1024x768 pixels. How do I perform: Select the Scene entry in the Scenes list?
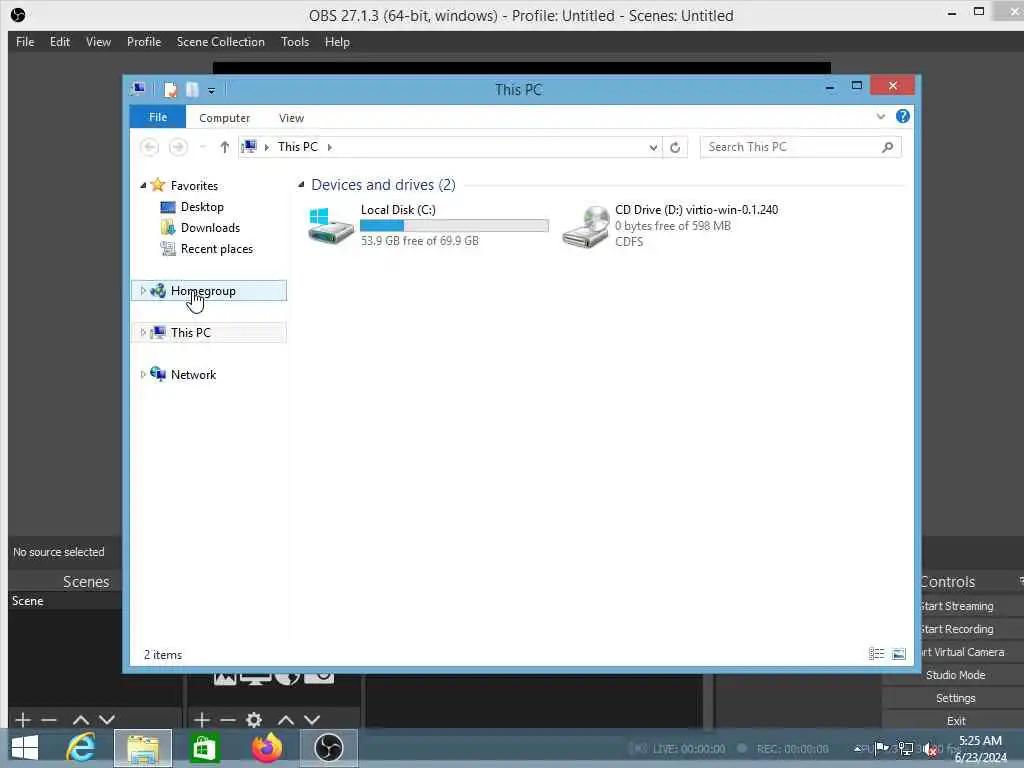[x=65, y=601]
